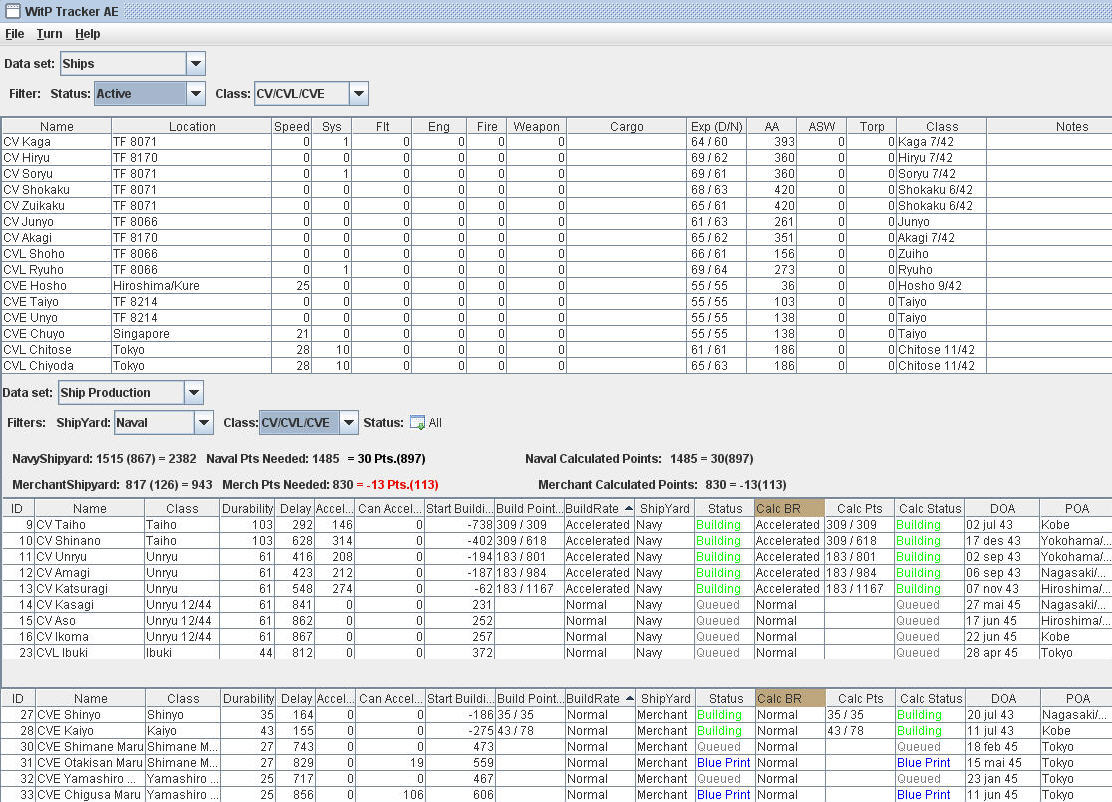
Task: Open the File menu
Action: (x=15, y=34)
